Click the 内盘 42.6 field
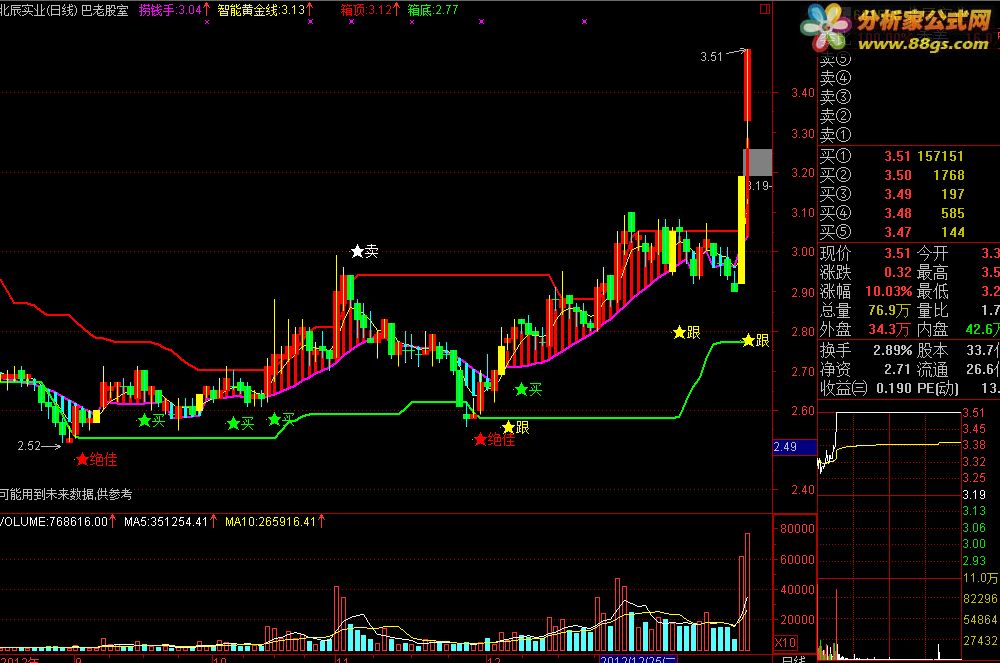 point(958,330)
